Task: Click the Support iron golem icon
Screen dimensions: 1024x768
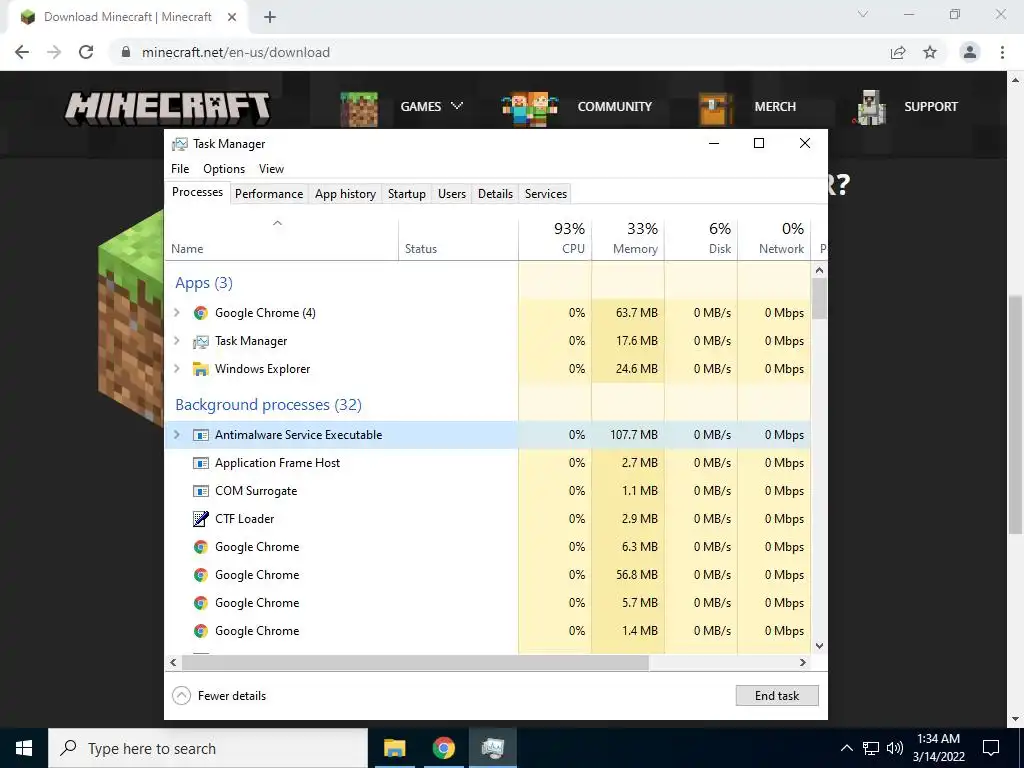Action: click(870, 108)
